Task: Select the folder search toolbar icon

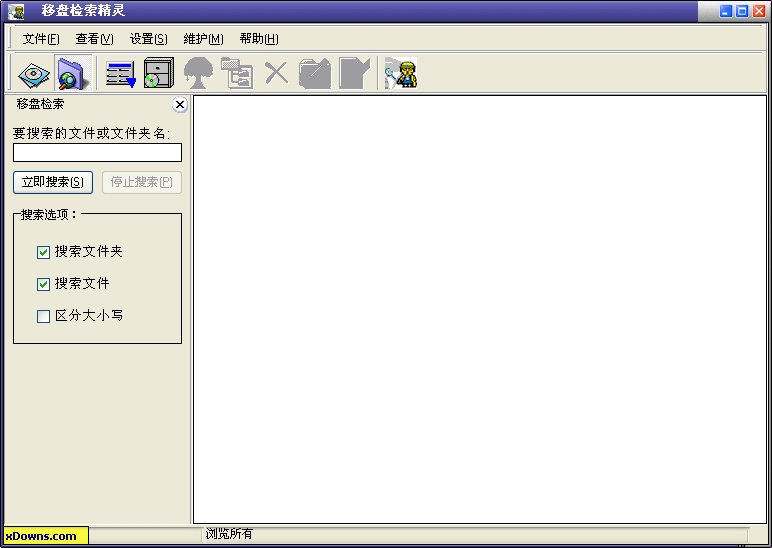Action: tap(73, 73)
